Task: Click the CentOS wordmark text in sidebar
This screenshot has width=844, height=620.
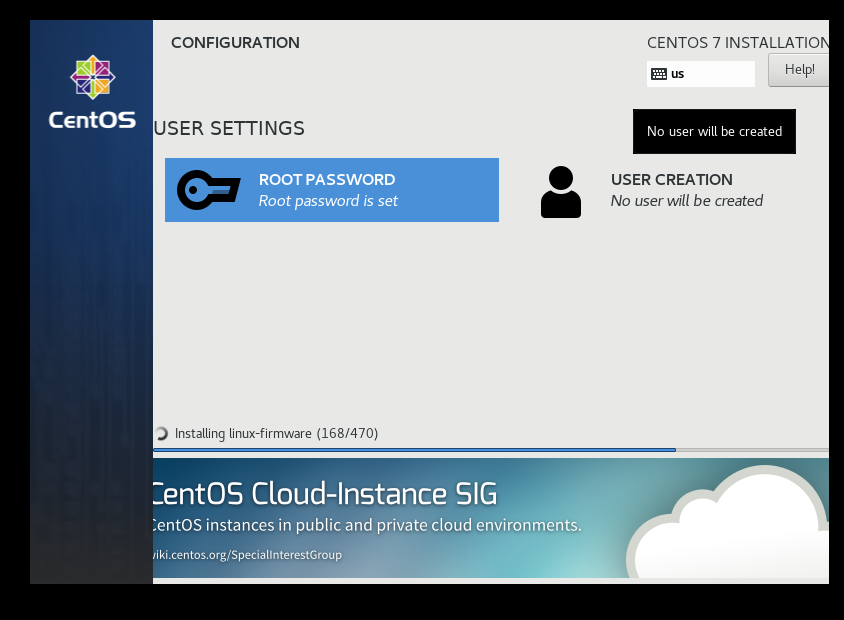Action: tap(92, 119)
